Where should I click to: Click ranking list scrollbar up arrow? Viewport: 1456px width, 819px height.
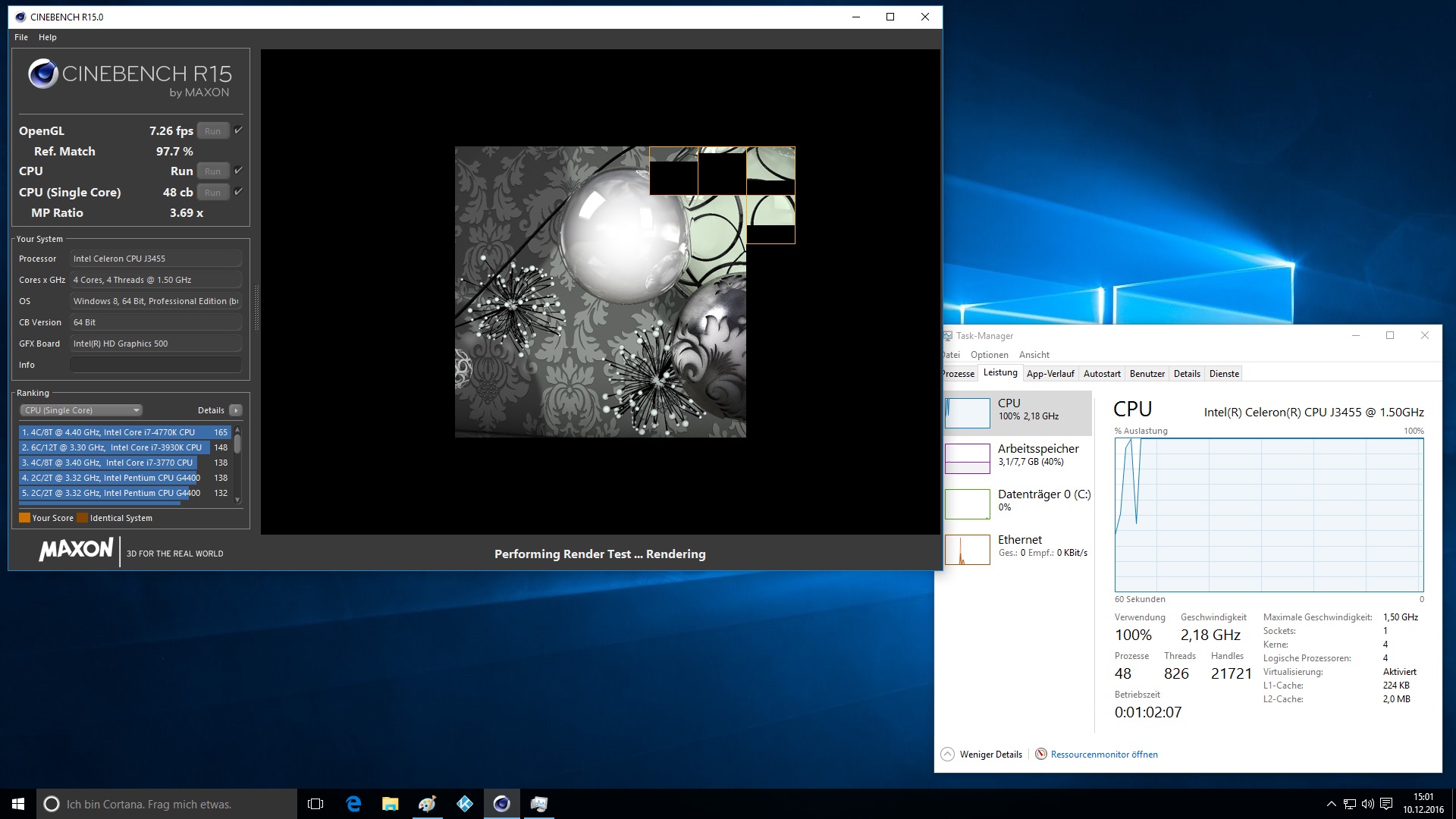click(237, 430)
